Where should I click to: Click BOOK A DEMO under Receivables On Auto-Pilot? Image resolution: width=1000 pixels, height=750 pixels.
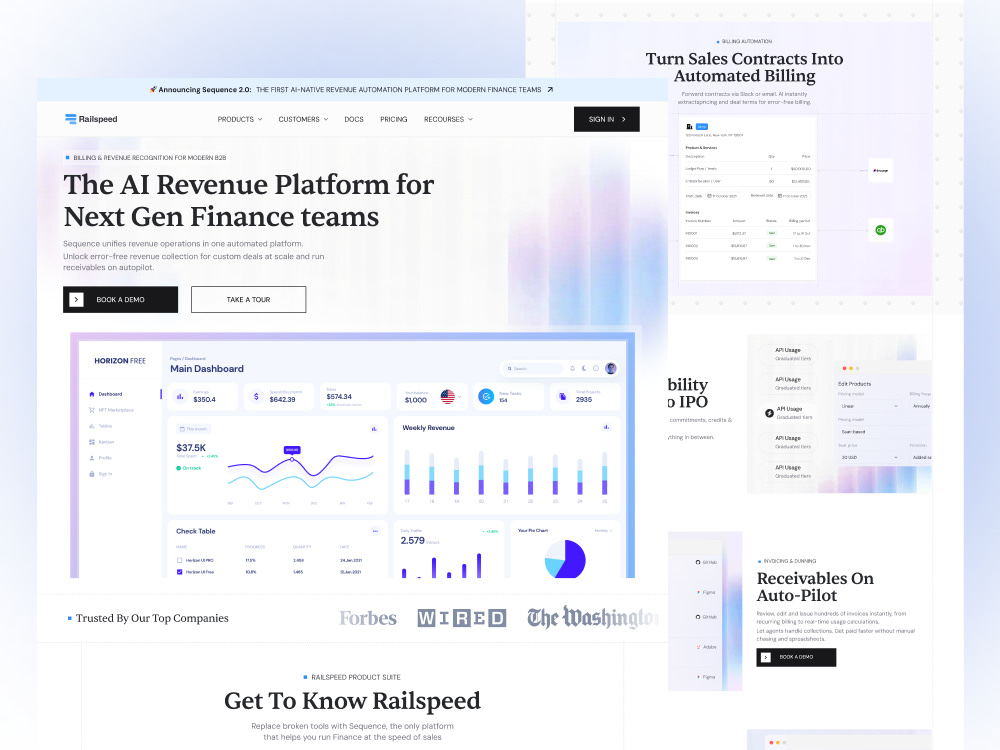coord(796,657)
